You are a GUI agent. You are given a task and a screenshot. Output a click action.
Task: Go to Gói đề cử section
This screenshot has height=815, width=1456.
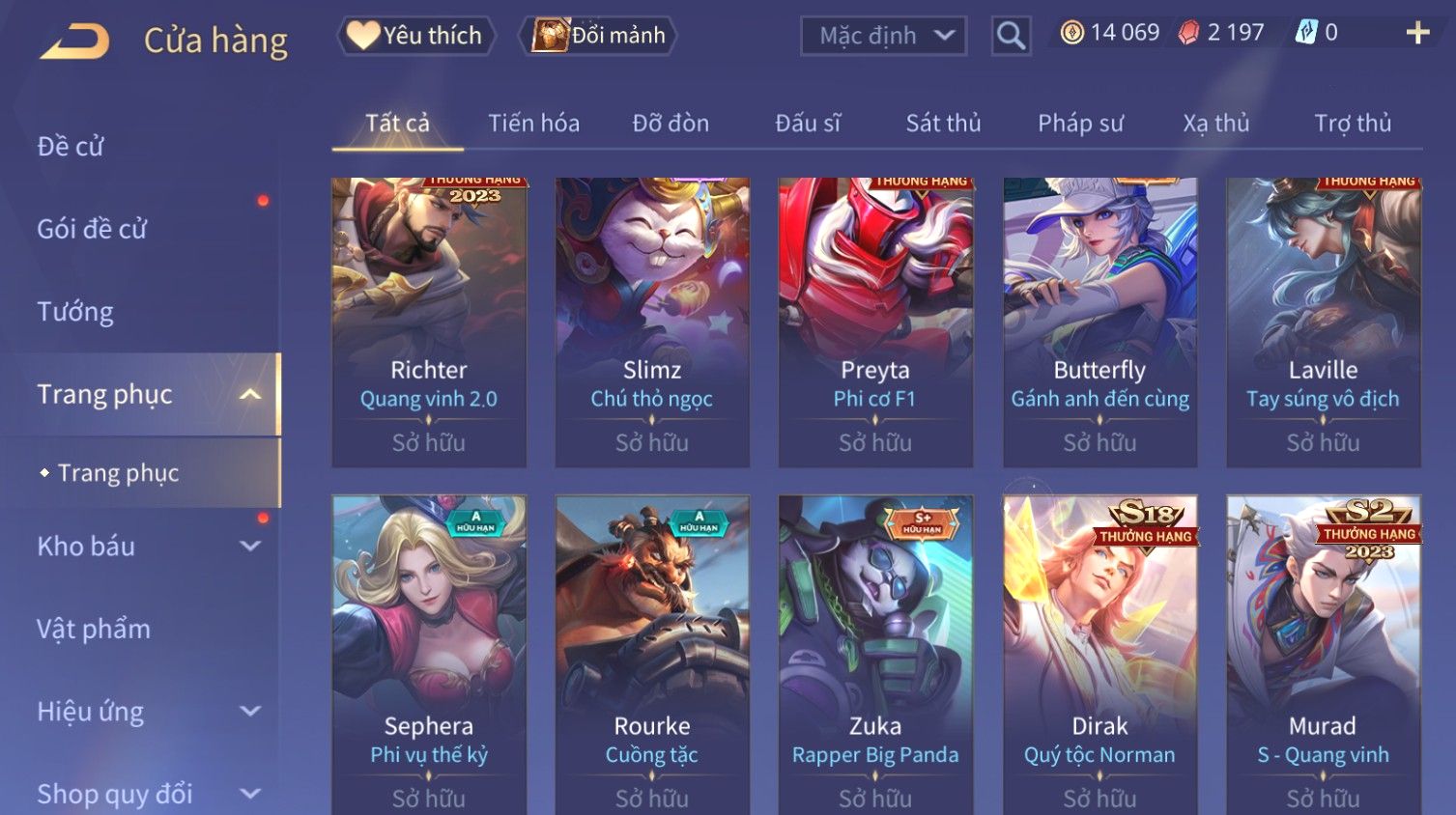tap(92, 229)
